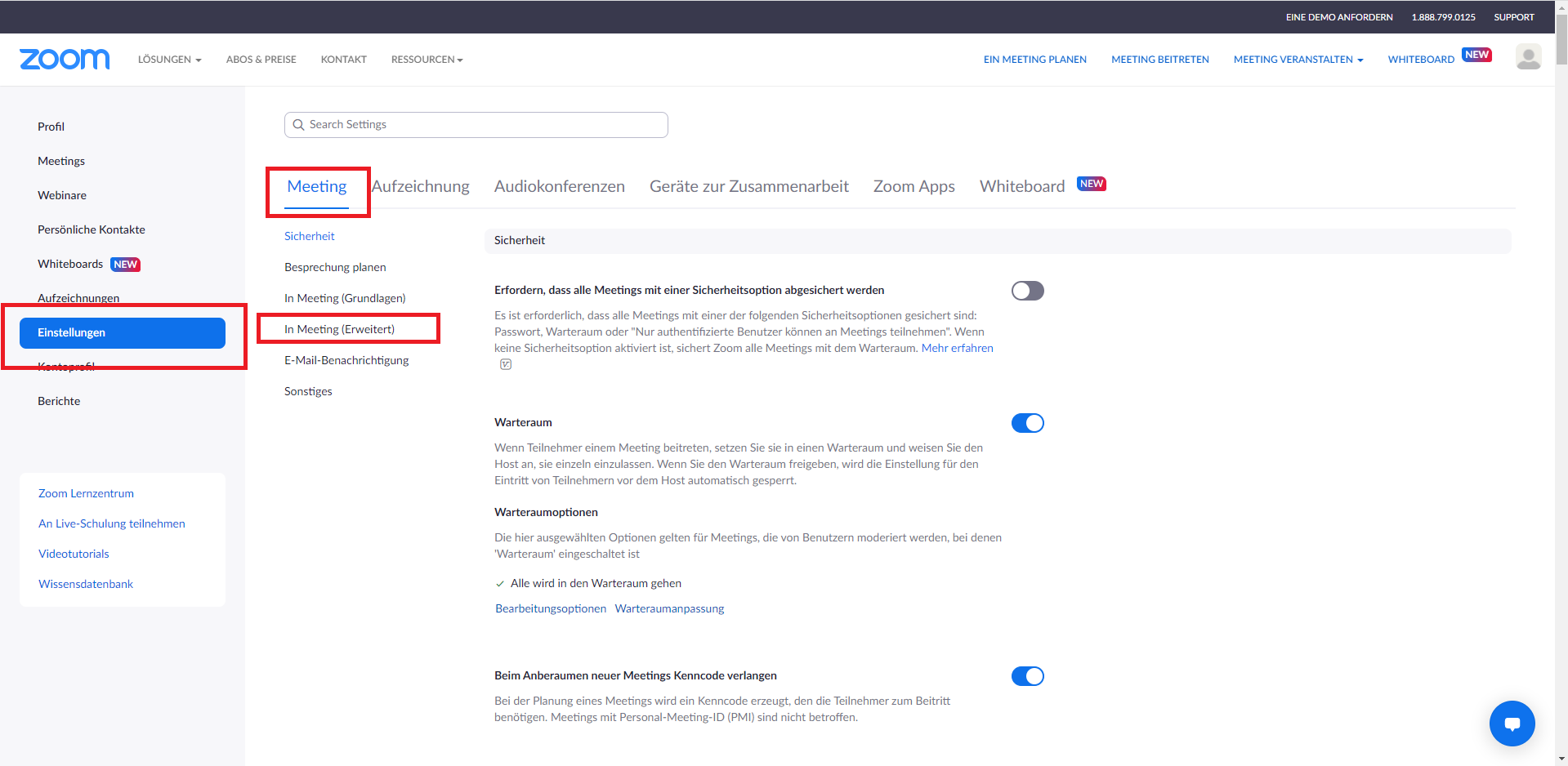Turn off the Kenncode verlangen toggle
Screen dimensions: 1568x766
(x=1027, y=675)
